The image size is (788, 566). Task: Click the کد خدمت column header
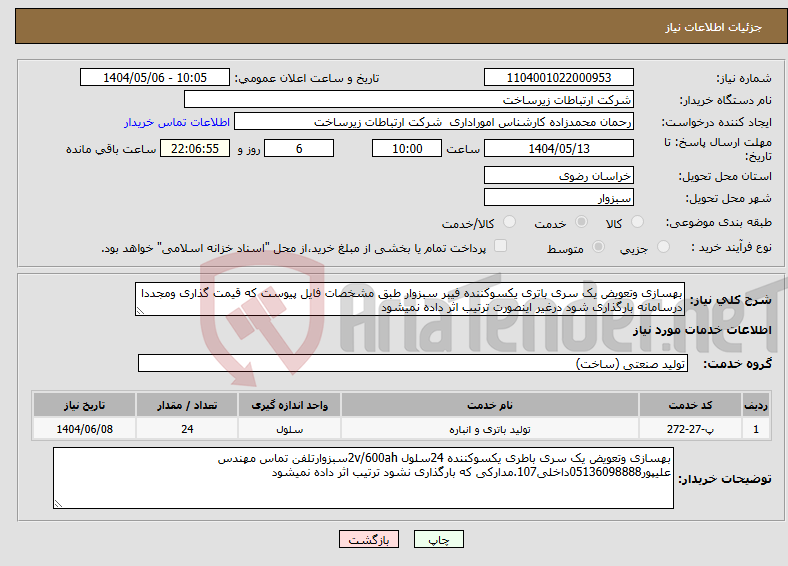[691, 405]
